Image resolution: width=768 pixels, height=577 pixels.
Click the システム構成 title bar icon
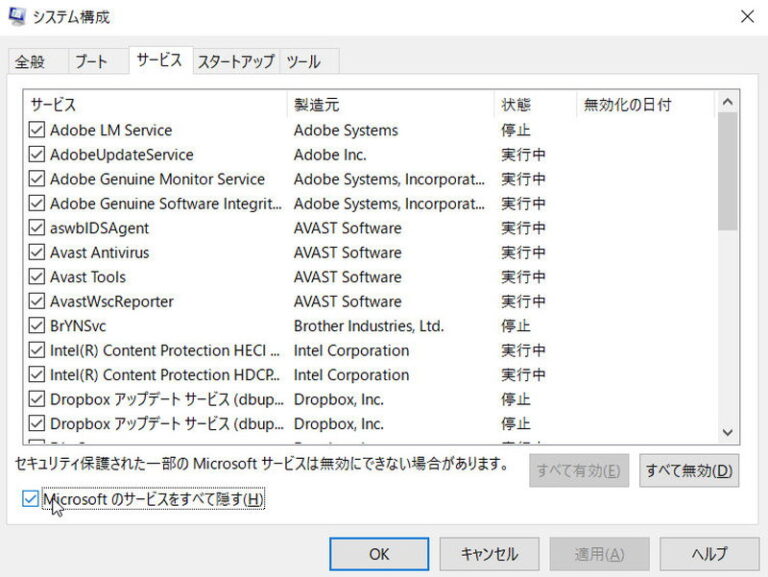(x=17, y=17)
